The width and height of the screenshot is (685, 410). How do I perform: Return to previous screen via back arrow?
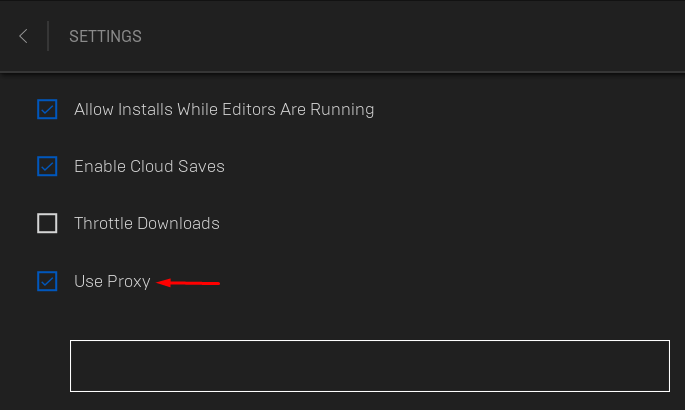[x=24, y=36]
